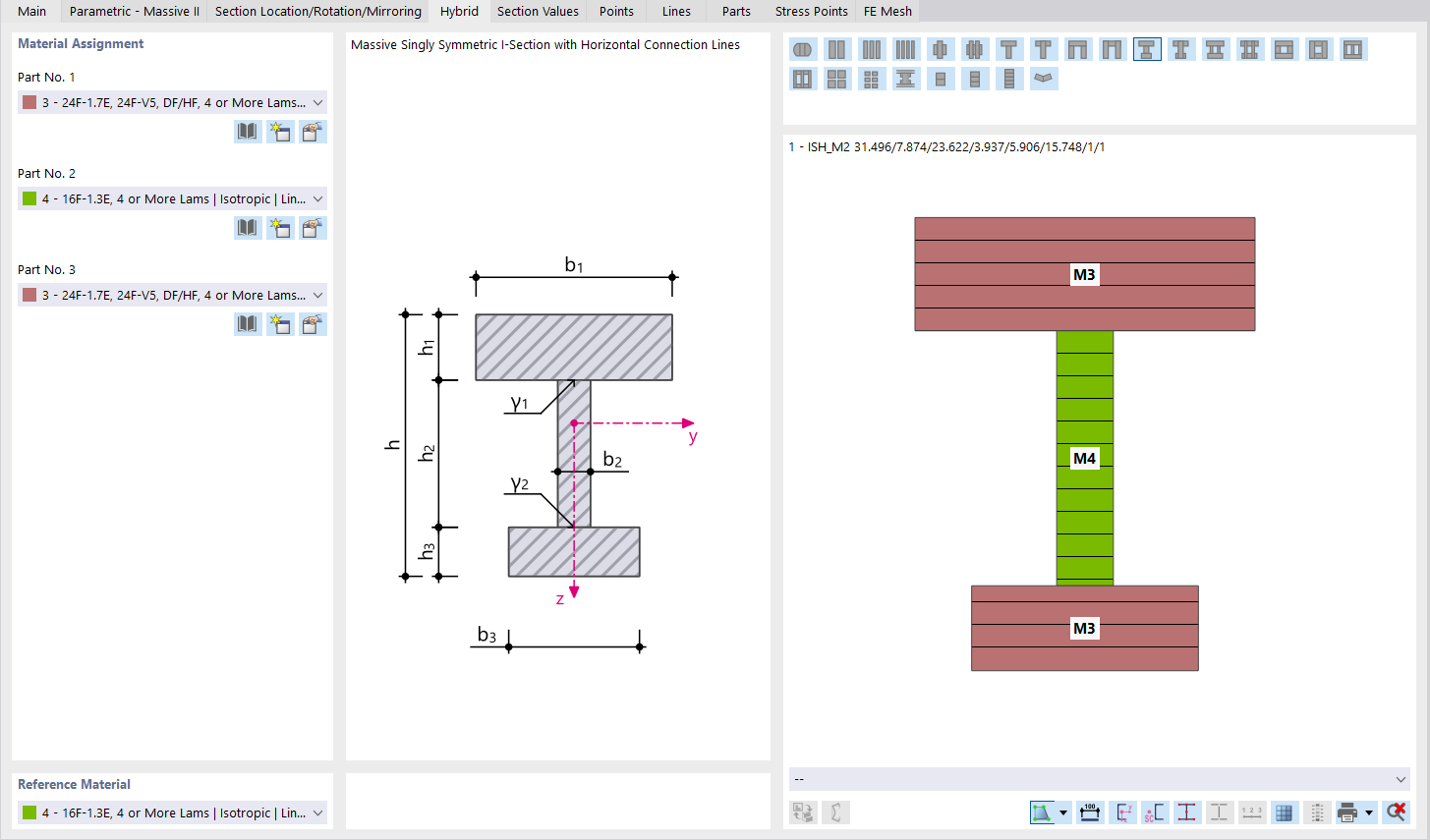Open the FE Mesh tab
The width and height of the screenshot is (1430, 840).
[x=887, y=11]
